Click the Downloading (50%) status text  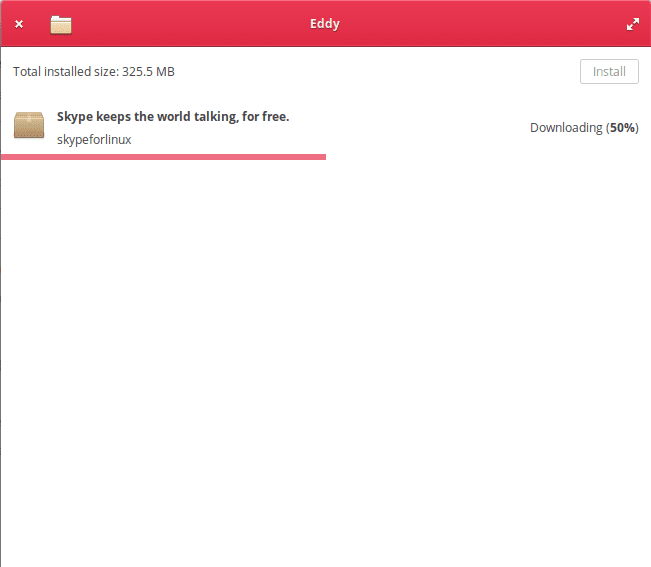pos(584,127)
